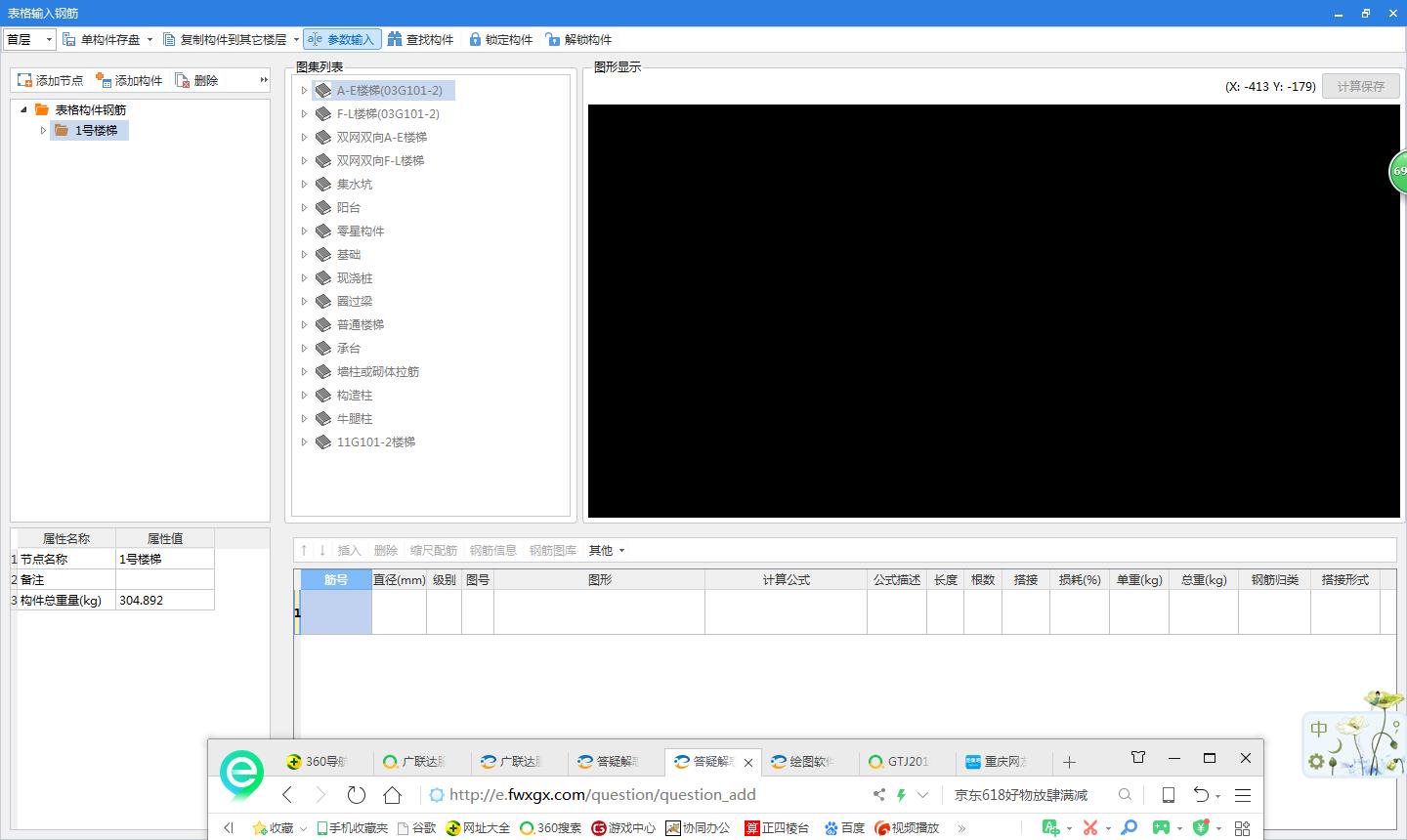
Task: Select 双网双向F-L楼梯 in the atlas list
Action: pos(380,160)
